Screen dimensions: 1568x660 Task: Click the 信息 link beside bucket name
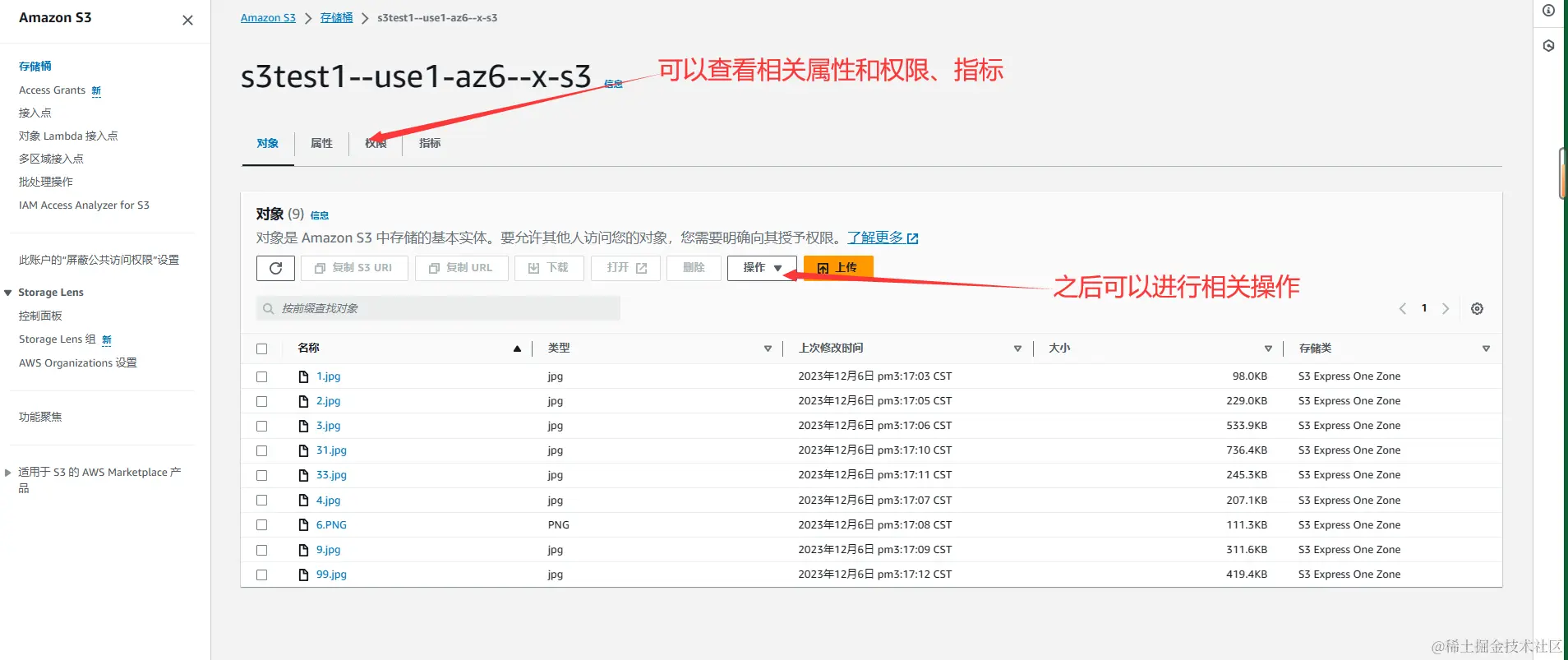coord(613,84)
